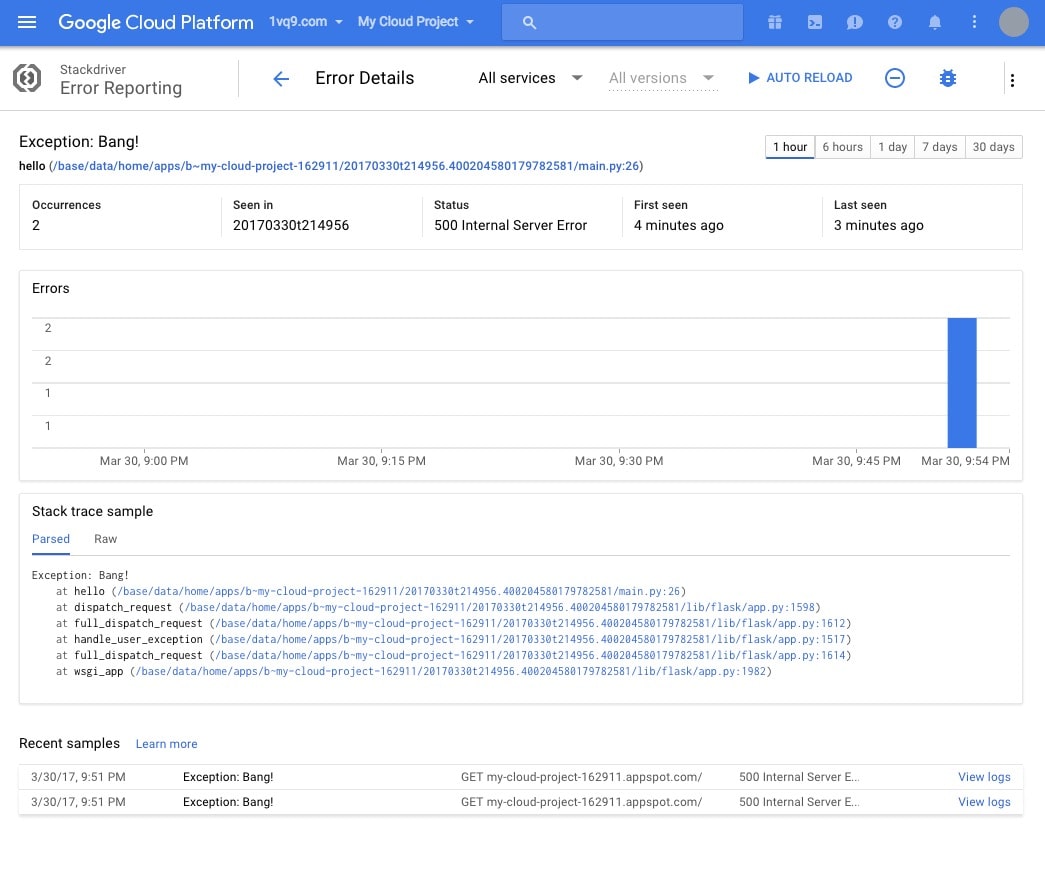1045x875 pixels.
Task: Click the 500 Internal Server Error status value
Action: tap(511, 225)
